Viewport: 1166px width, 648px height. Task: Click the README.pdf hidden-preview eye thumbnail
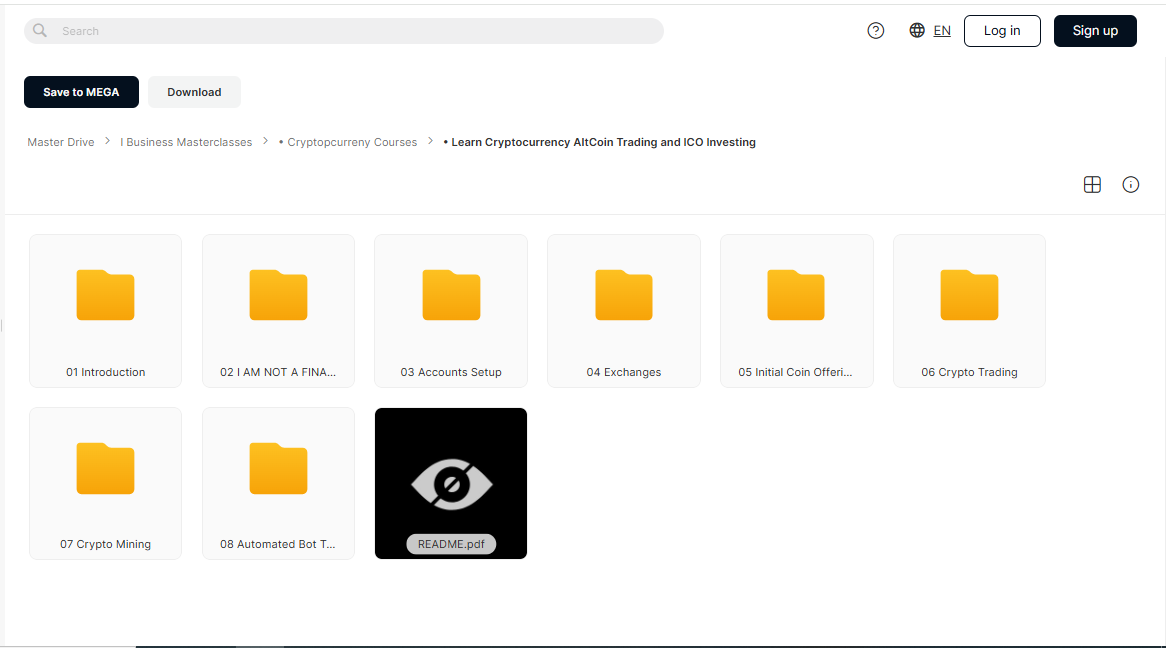coord(451,484)
